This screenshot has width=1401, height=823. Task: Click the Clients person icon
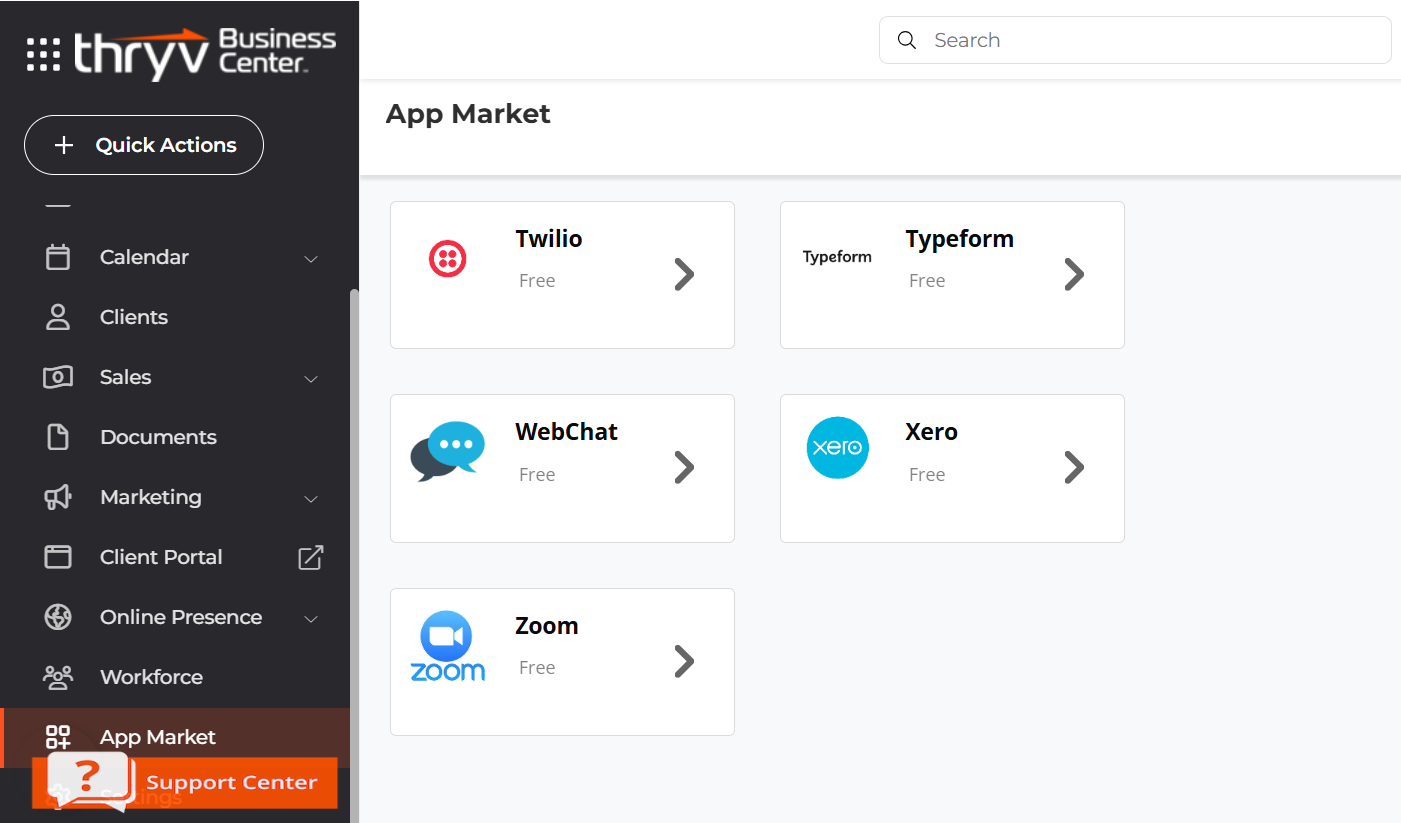(58, 317)
